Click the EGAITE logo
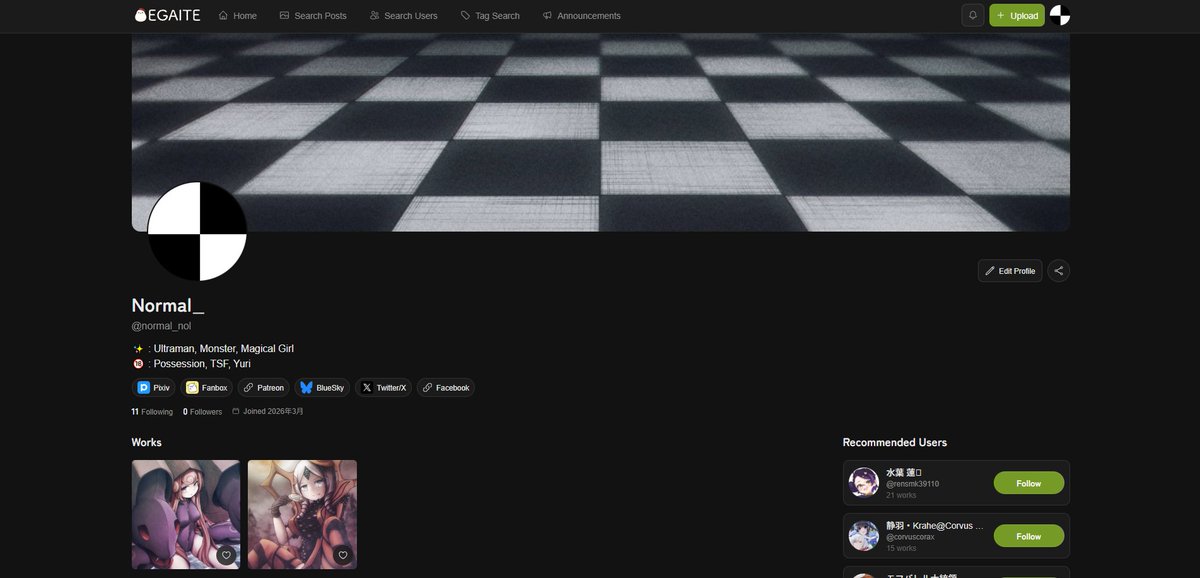Viewport: 1200px width, 578px height. 168,15
